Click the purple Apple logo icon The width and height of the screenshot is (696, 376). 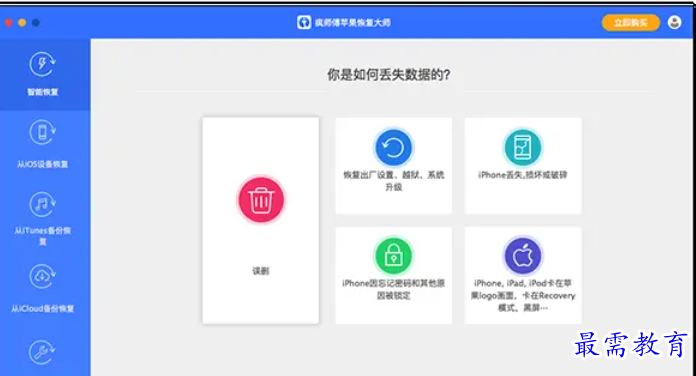click(x=523, y=256)
